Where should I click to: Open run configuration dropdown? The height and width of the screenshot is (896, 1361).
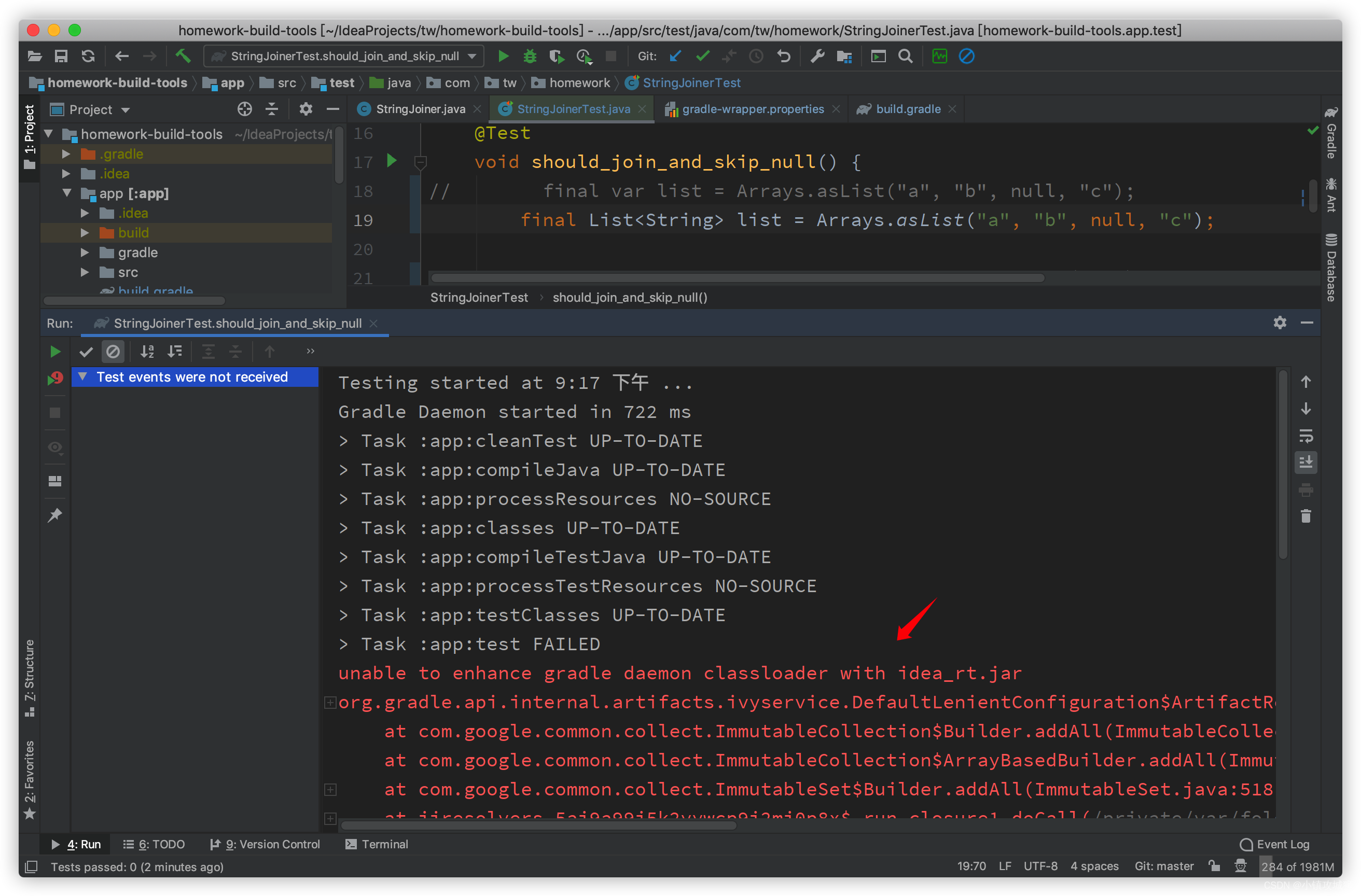click(344, 56)
